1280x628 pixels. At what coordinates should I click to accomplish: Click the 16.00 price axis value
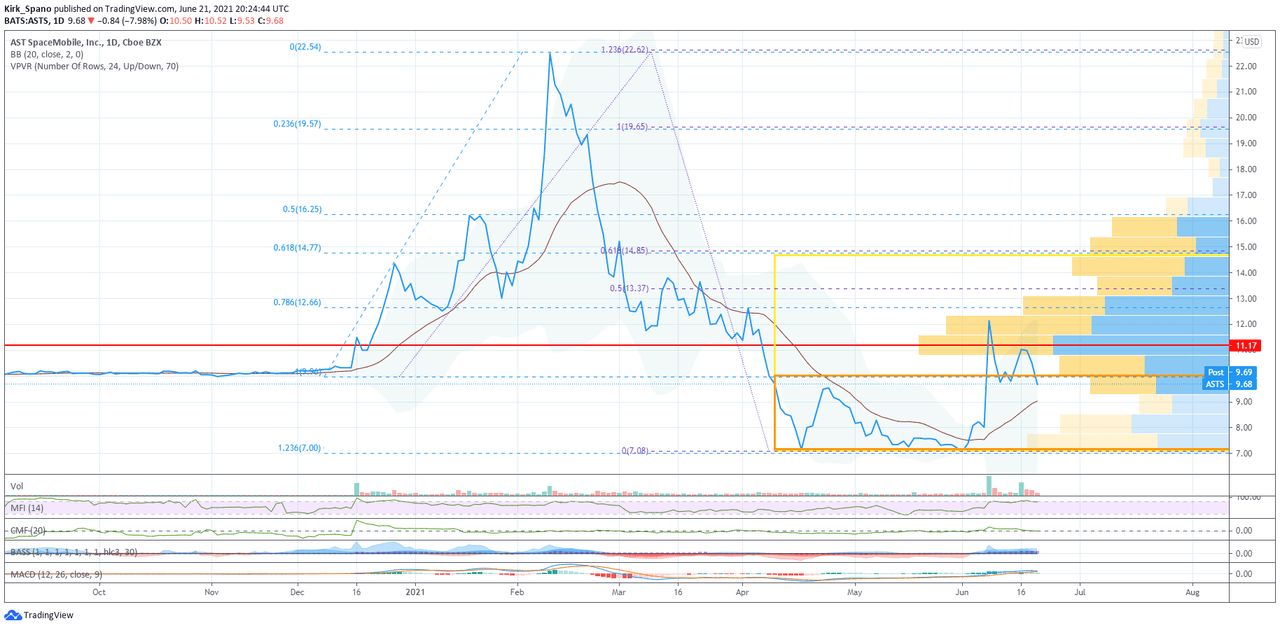[x=1246, y=221]
